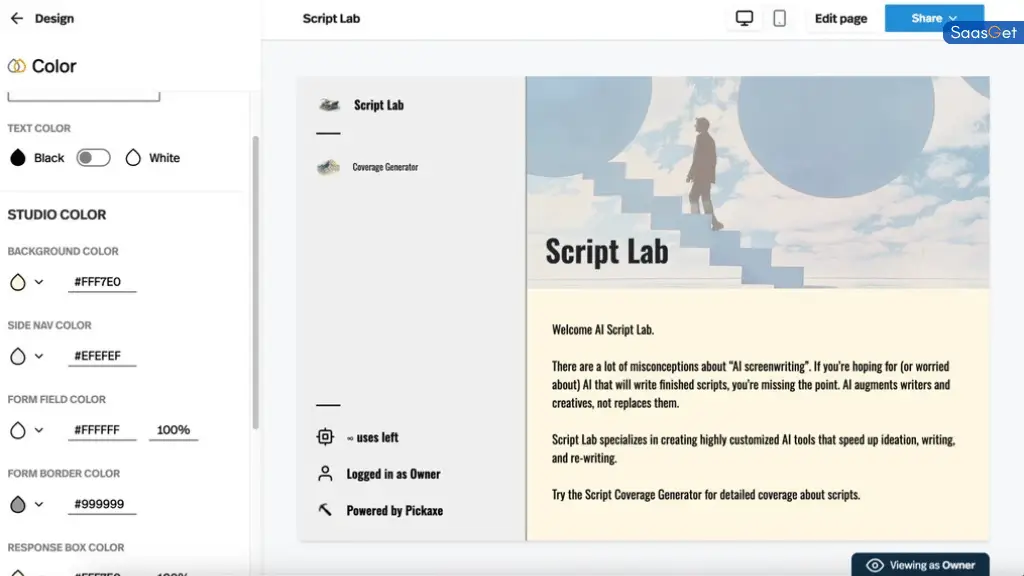Click the Viewing as Owner button

(x=920, y=565)
